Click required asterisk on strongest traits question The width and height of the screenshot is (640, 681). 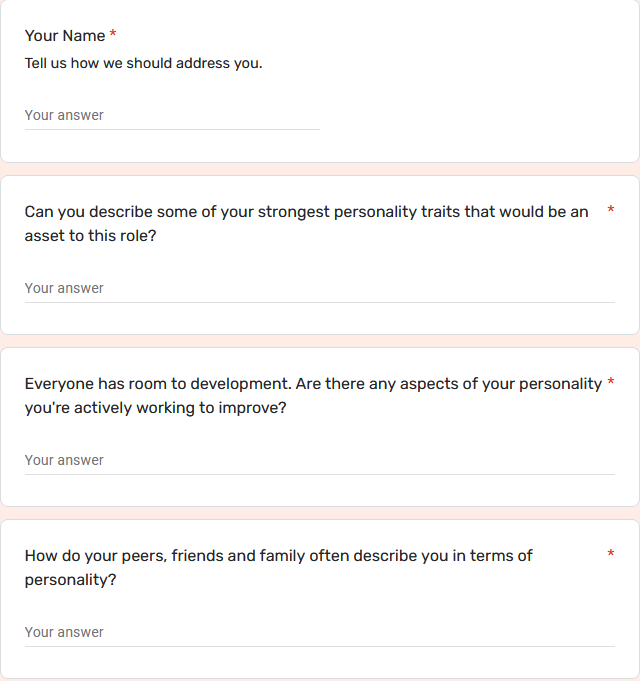(x=610, y=210)
